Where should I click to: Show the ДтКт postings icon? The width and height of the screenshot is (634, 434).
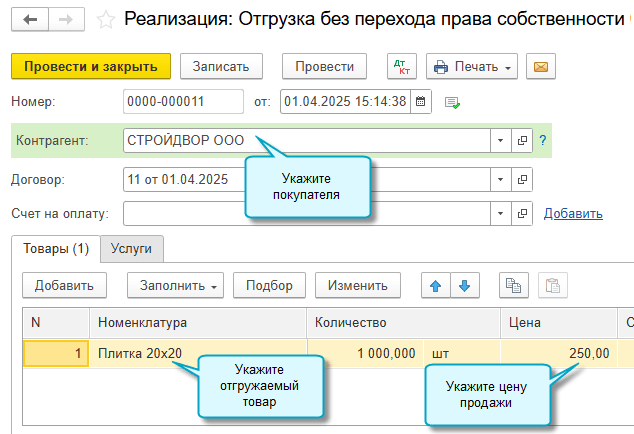point(402,66)
